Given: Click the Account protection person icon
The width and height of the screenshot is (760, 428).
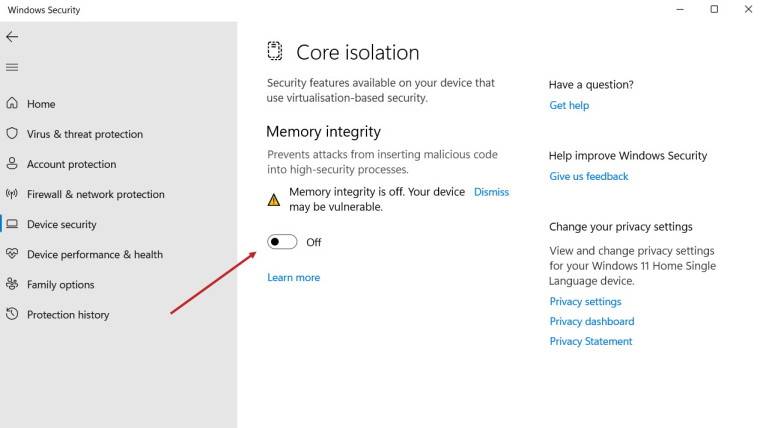Looking at the screenshot, I should [12, 164].
